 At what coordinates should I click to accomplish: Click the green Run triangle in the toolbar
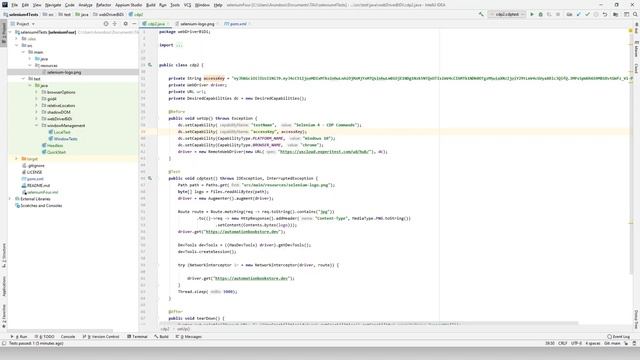pos(532,14)
